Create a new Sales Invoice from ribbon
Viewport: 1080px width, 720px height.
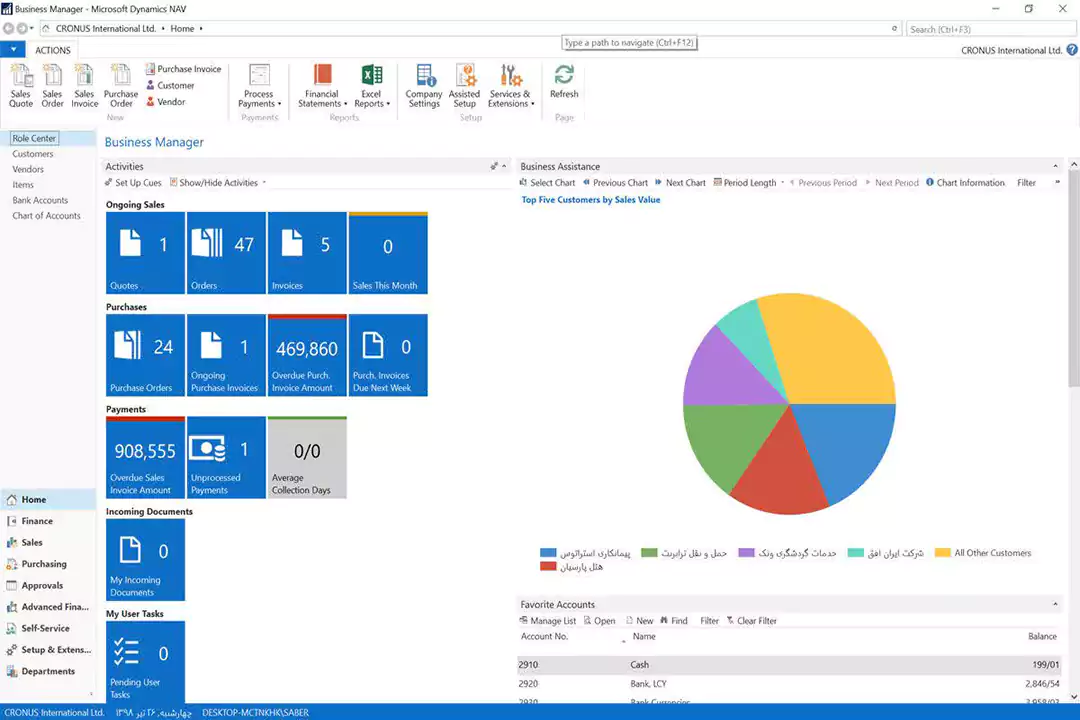(85, 85)
